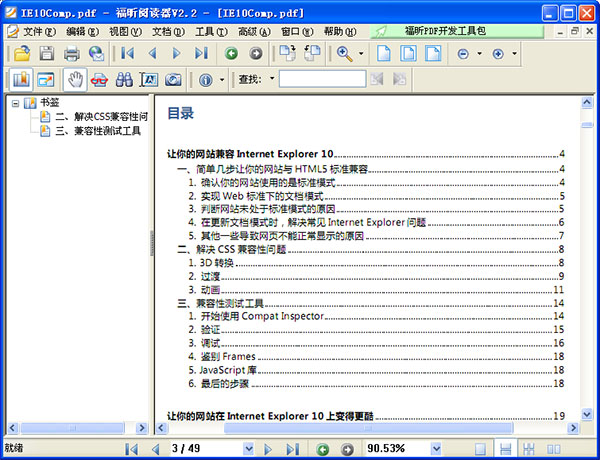Viewport: 600px width, 460px height.
Task: Click the document vertical scrollbar thumb
Action: pyautogui.click(x=587, y=125)
